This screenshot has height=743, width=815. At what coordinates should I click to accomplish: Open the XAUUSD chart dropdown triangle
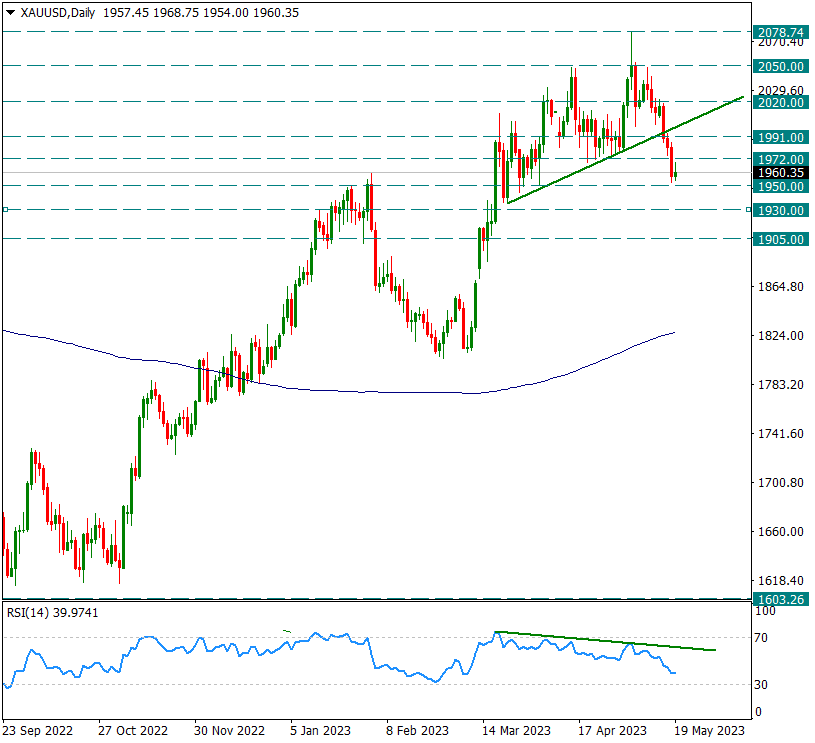click(10, 13)
